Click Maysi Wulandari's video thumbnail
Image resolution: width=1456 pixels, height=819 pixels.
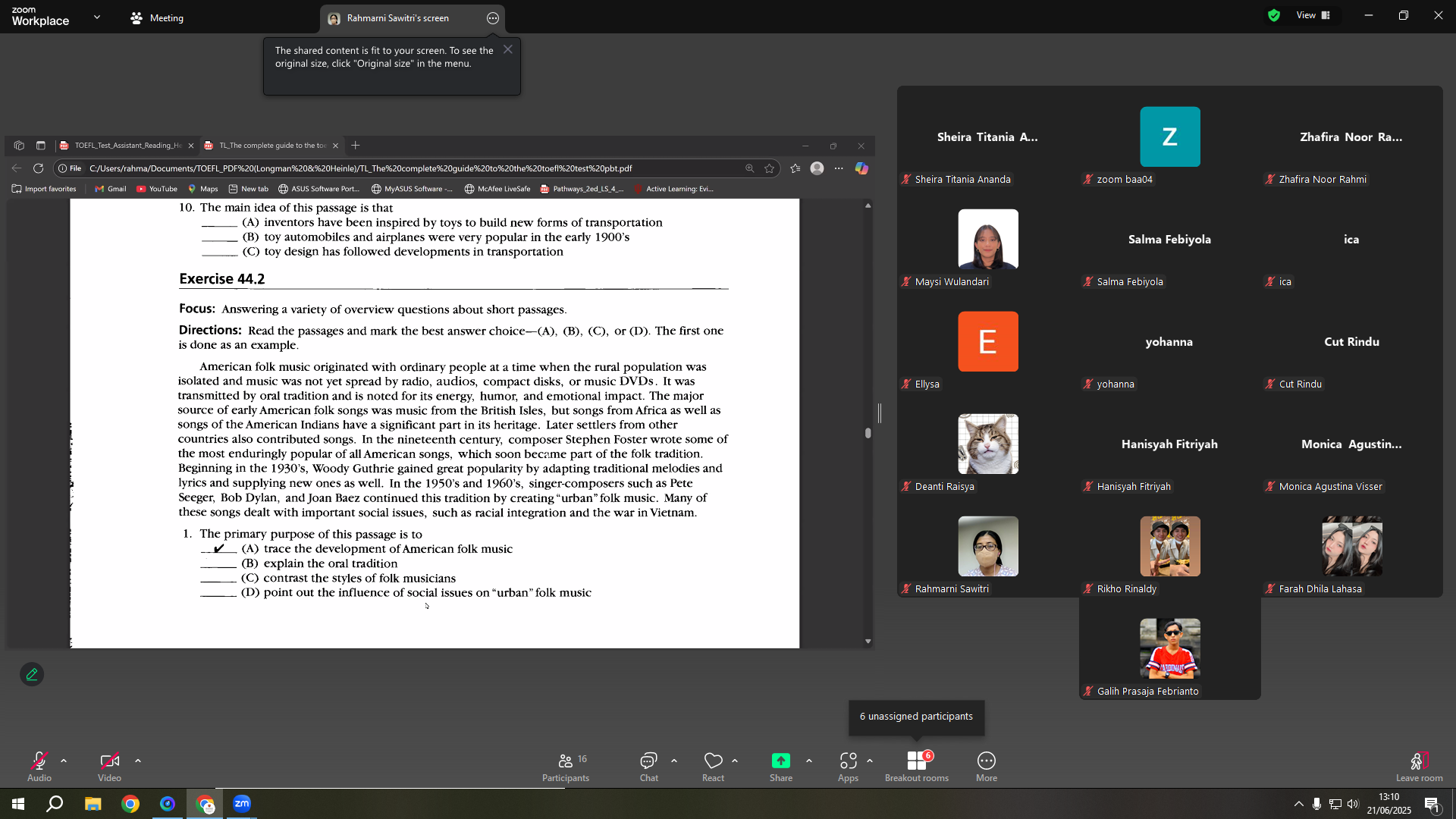(x=988, y=239)
